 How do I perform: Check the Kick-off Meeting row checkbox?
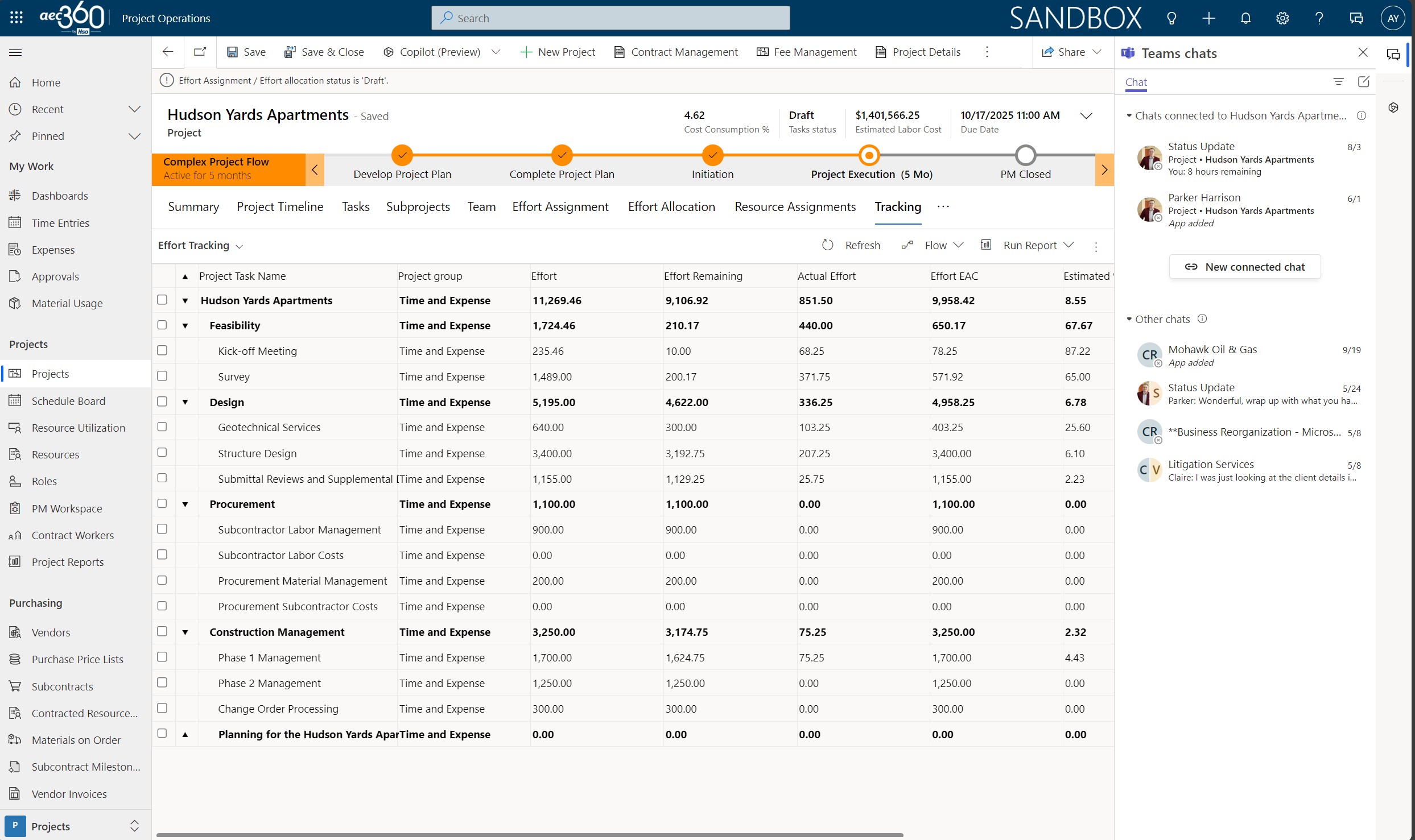click(162, 350)
